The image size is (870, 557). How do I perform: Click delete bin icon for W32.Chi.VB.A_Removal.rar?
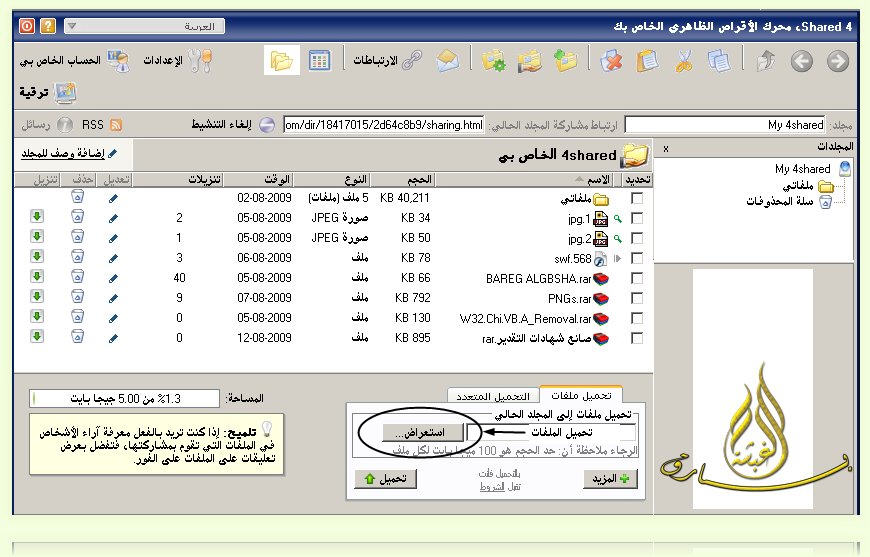[x=78, y=317]
